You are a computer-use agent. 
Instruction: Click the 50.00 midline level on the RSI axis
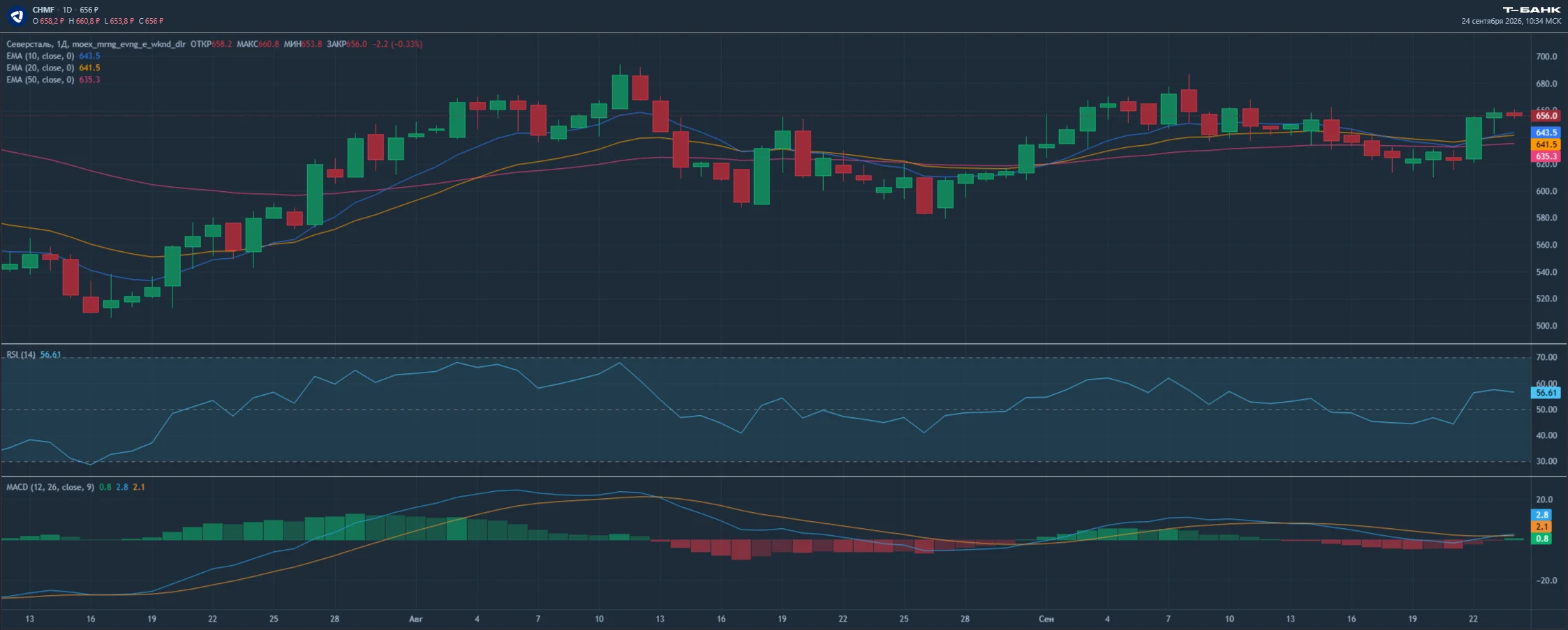pyautogui.click(x=1546, y=410)
